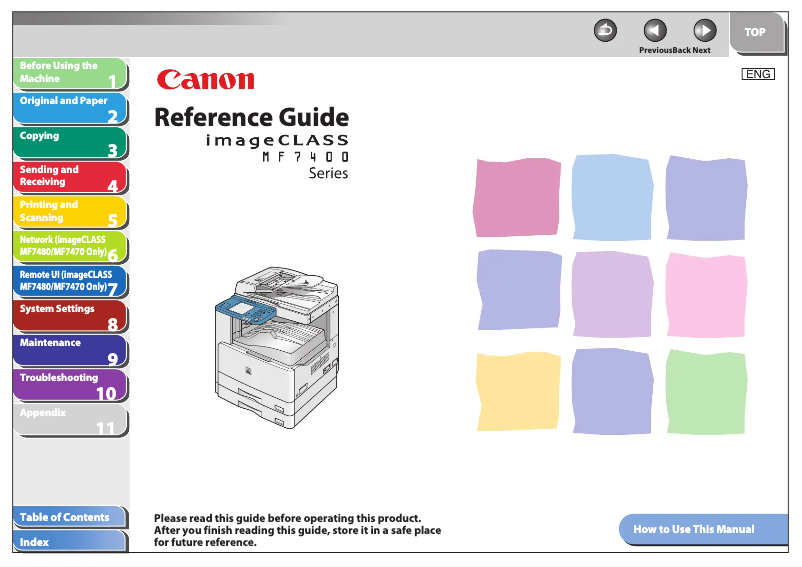Open the Appendix chapter tab
802x567 pixels.
click(x=69, y=420)
